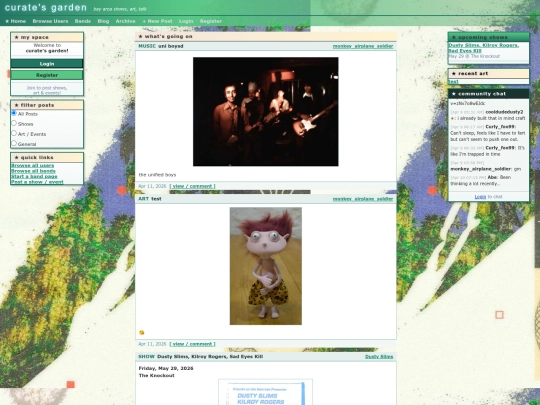Click the dark Login button in my space
Image resolution: width=540 pixels, height=405 pixels.
click(47, 64)
